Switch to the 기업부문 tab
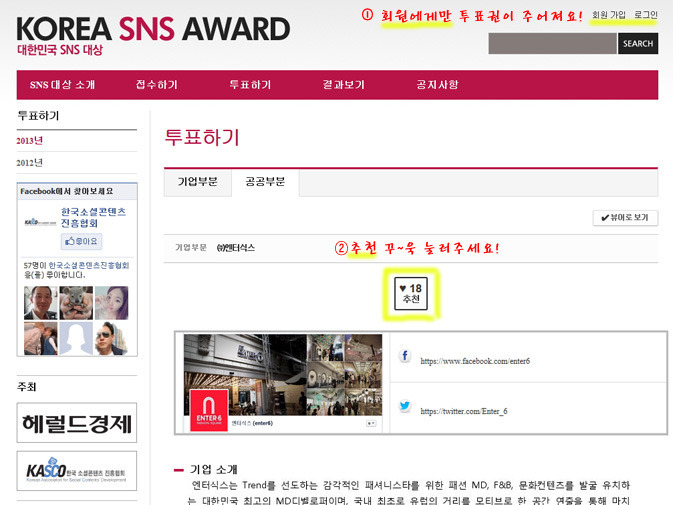The width and height of the screenshot is (673, 505). point(198,182)
